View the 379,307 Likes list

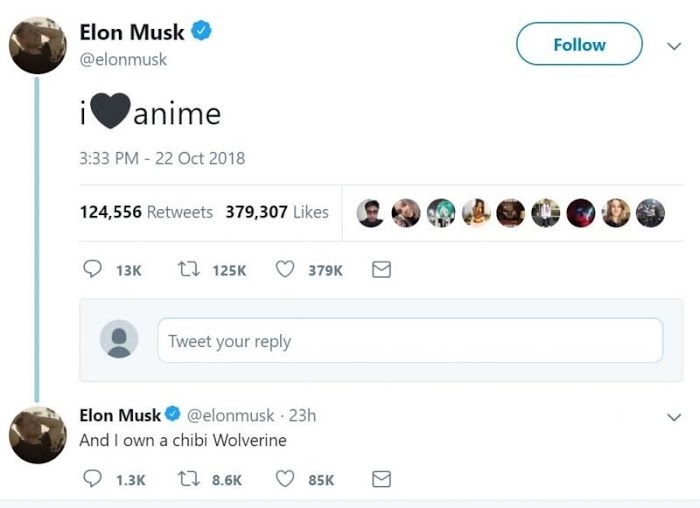tap(277, 212)
